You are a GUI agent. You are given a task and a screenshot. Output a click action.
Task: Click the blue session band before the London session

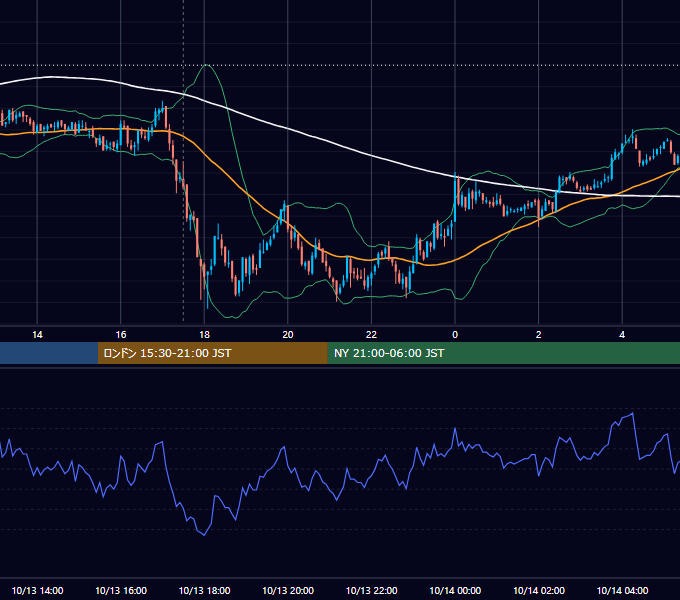point(49,353)
